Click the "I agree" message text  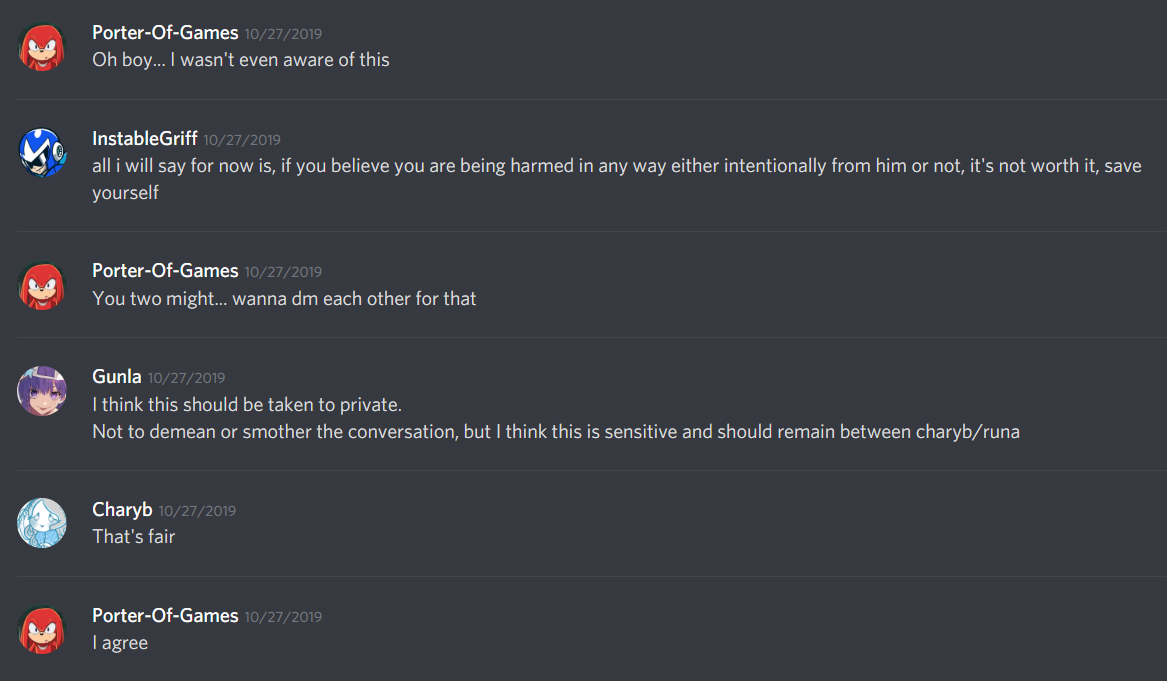(120, 643)
